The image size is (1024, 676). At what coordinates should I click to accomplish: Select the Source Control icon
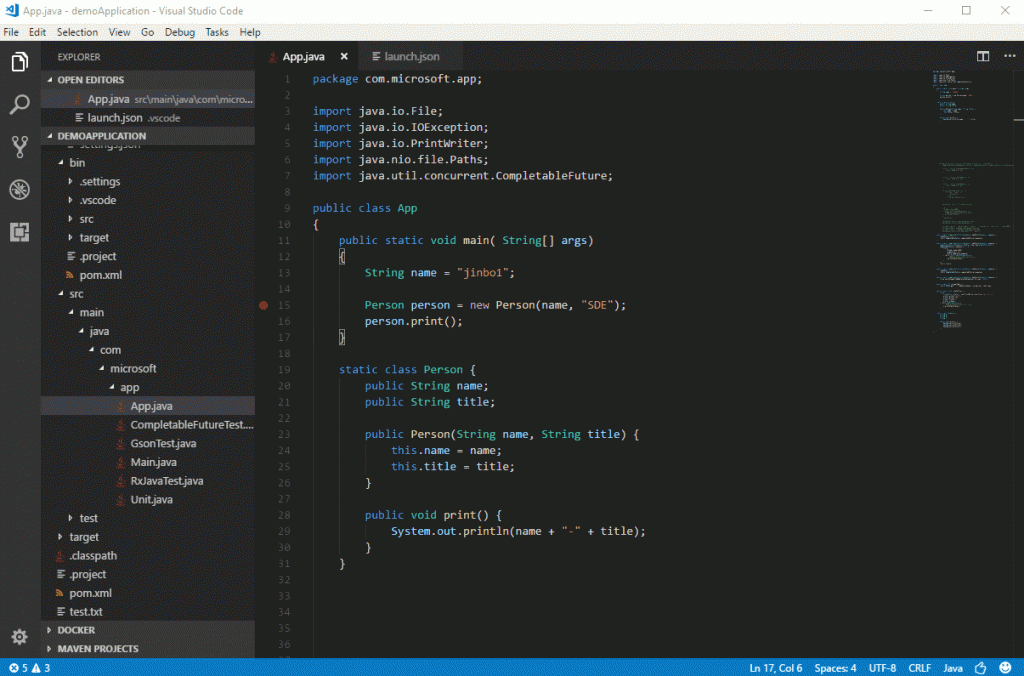tap(18, 146)
